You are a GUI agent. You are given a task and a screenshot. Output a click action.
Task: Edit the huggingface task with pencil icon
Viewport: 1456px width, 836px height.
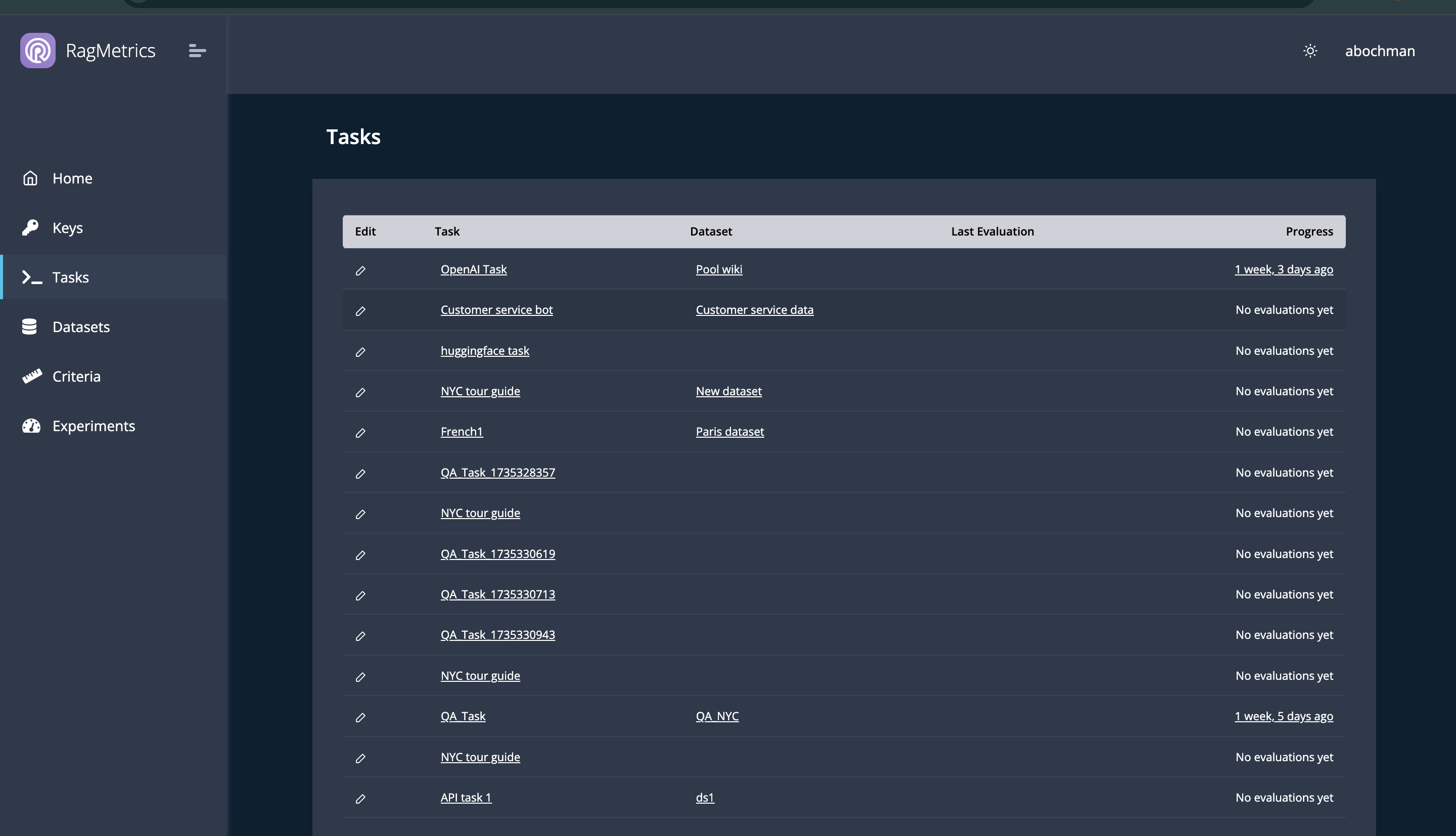click(x=360, y=352)
